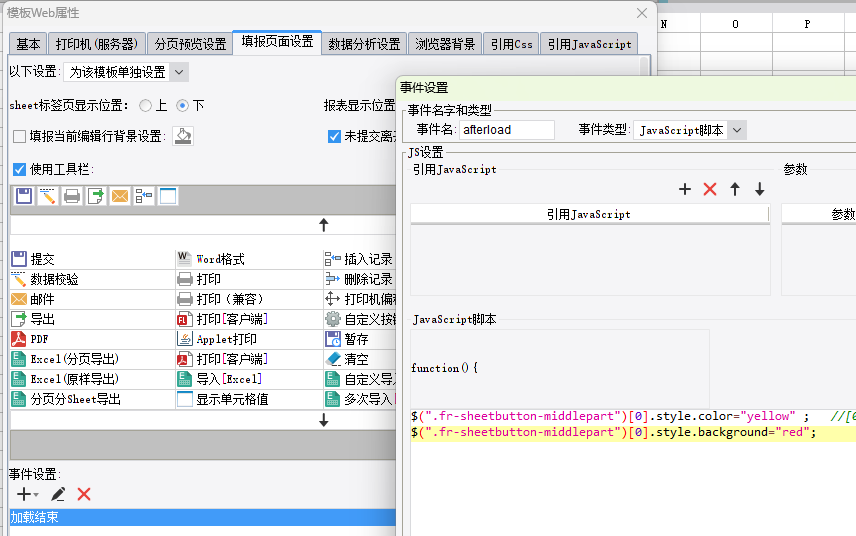Screen dimensions: 856x536
Task: Move the selected toolbar item down with arrow
Action: pyautogui.click(x=324, y=420)
